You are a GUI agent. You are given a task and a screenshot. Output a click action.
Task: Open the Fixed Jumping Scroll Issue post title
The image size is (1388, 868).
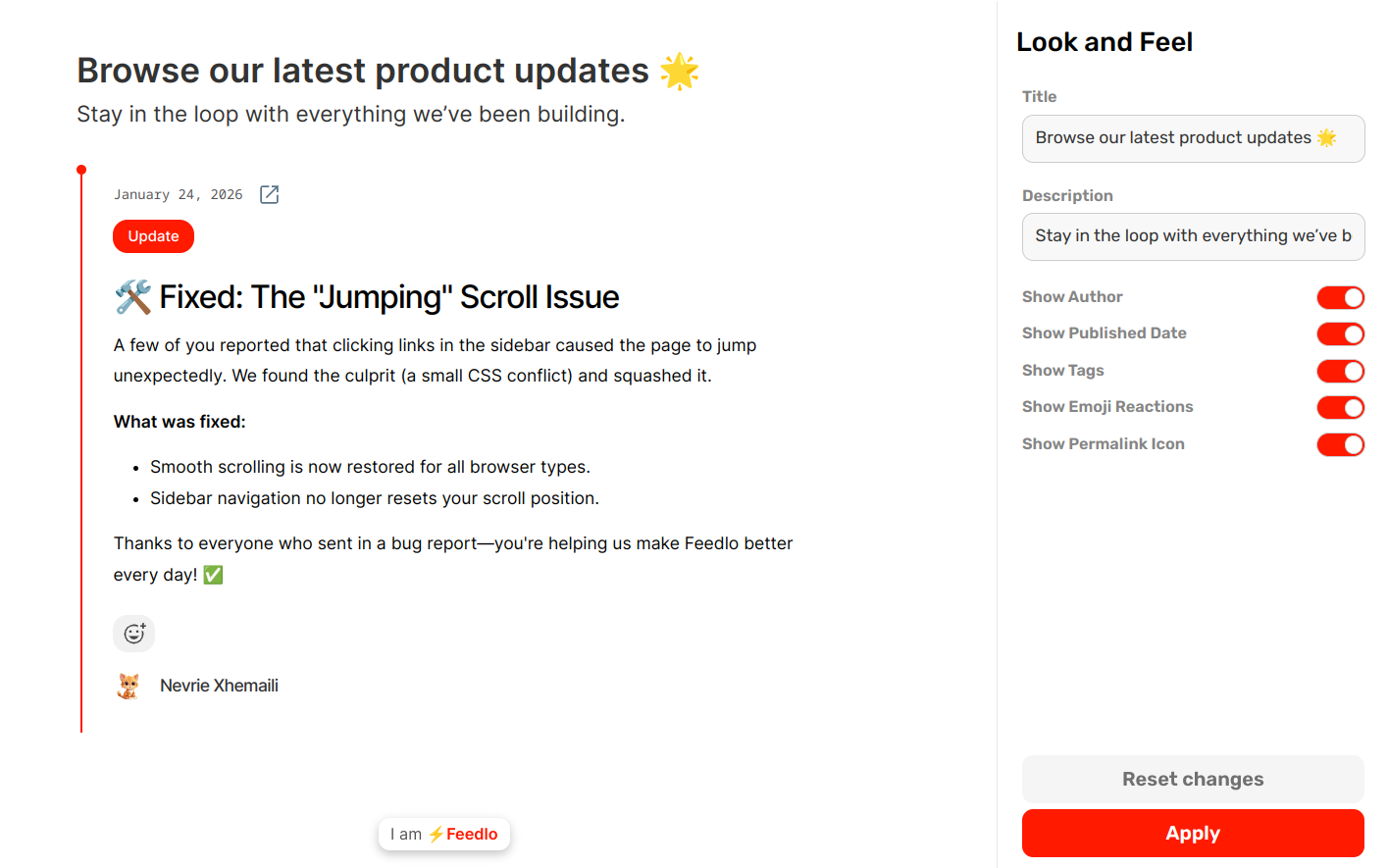389,297
